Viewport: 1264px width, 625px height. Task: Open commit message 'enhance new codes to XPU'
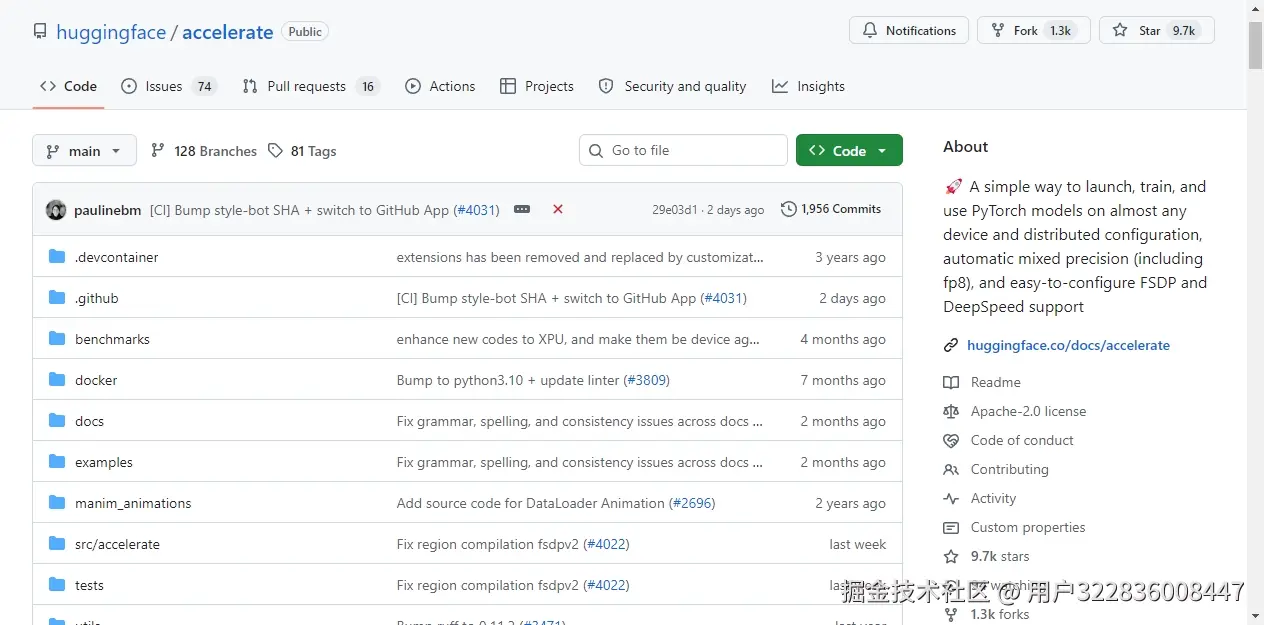point(578,339)
